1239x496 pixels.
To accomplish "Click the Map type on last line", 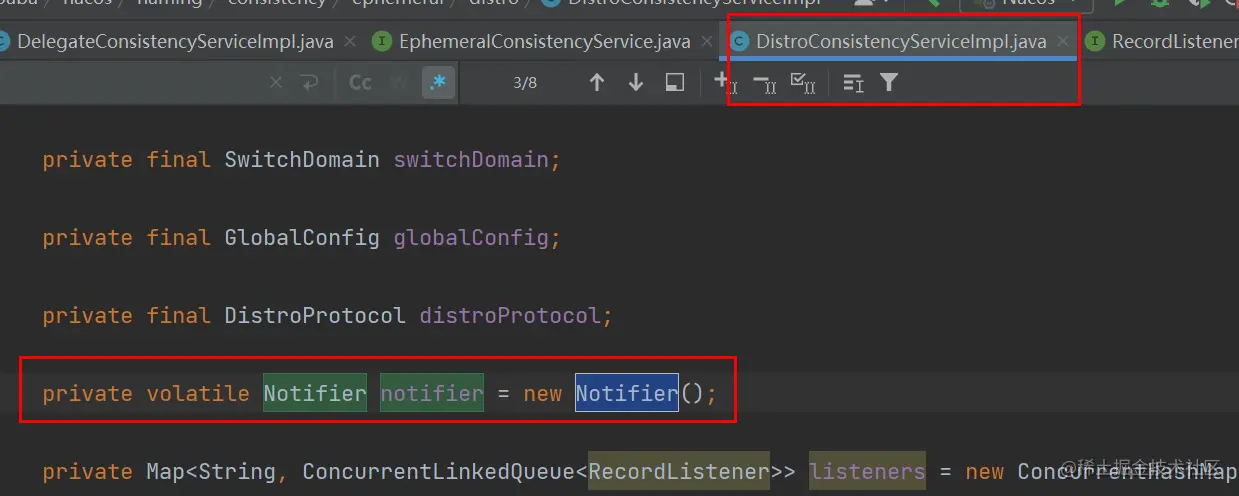I will [x=165, y=471].
